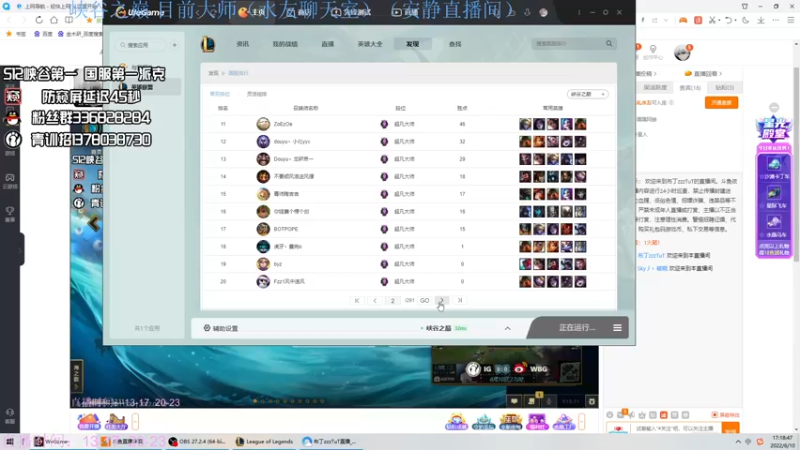Open the 英雄大全 tab

pyautogui.click(x=370, y=44)
